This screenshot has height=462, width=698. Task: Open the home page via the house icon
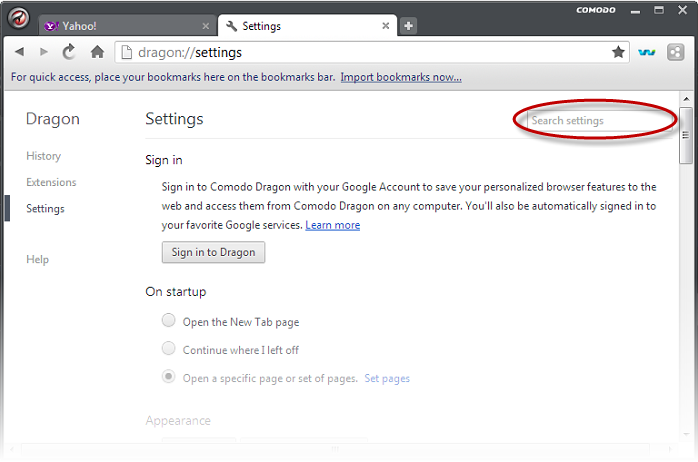(97, 52)
